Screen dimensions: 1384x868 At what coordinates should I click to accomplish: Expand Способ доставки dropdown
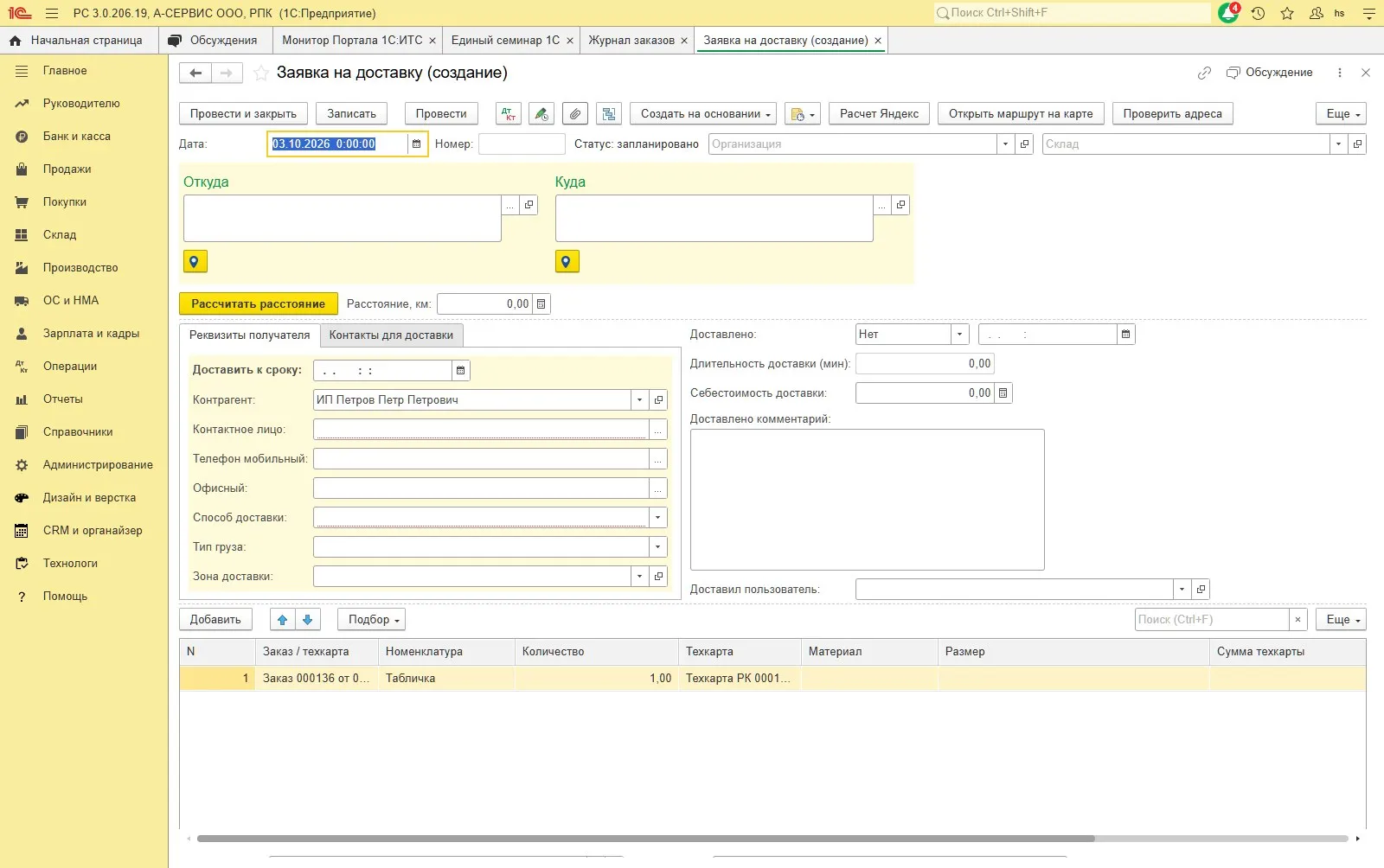point(658,518)
